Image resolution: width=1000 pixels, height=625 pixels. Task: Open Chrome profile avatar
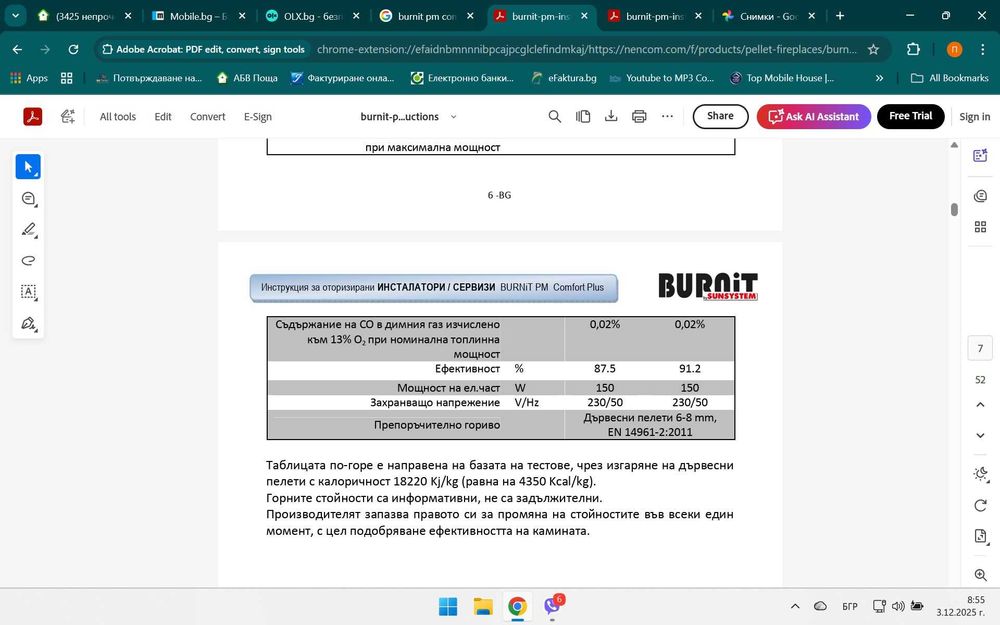coord(954,49)
